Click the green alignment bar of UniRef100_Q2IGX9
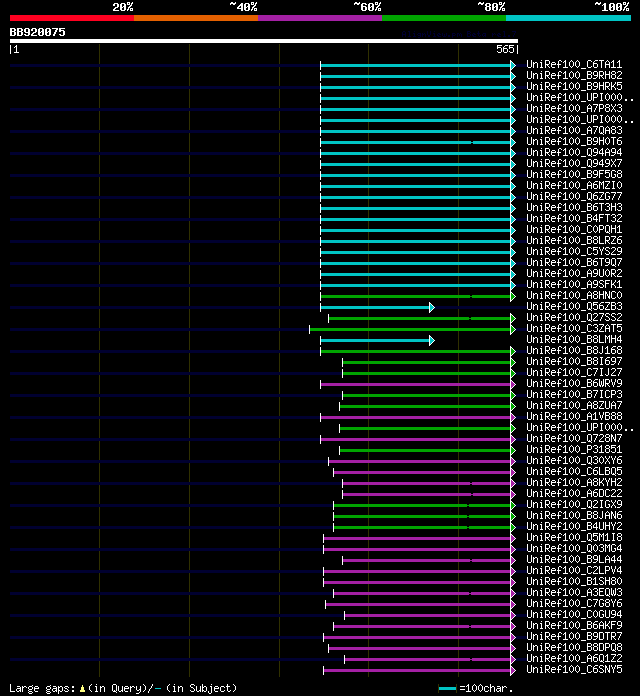Image resolution: width=640 pixels, height=696 pixels. point(424,505)
